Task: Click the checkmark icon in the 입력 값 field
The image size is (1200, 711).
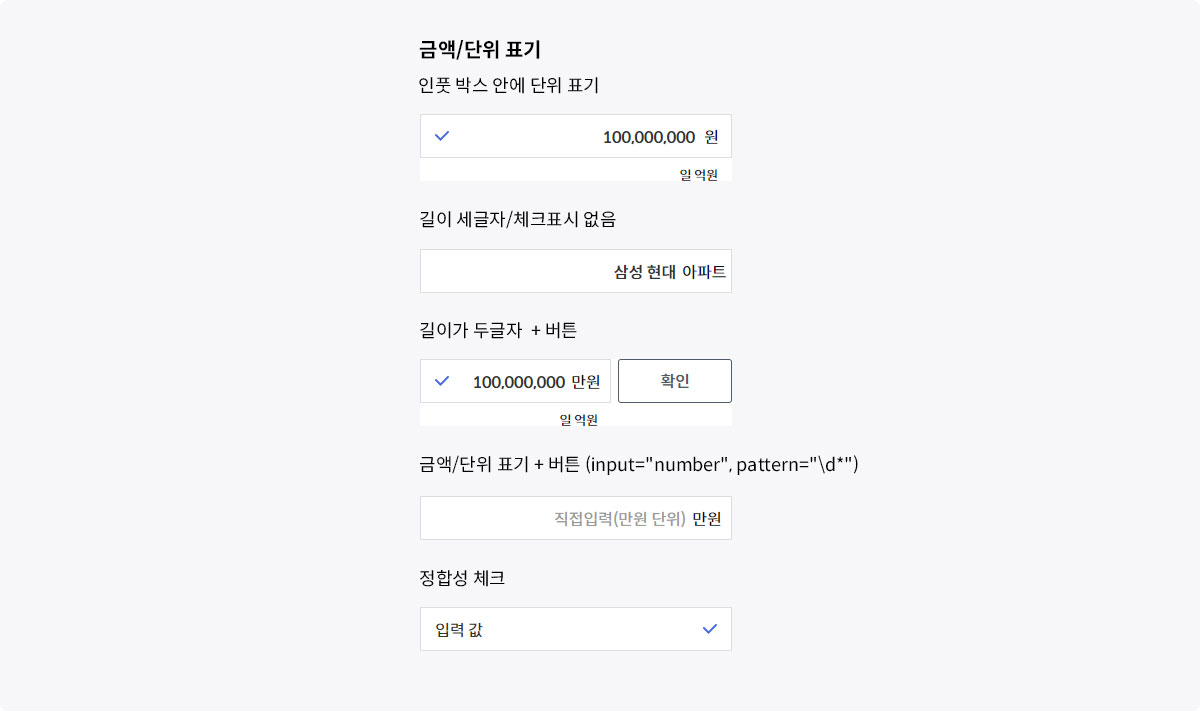Action: (x=710, y=629)
